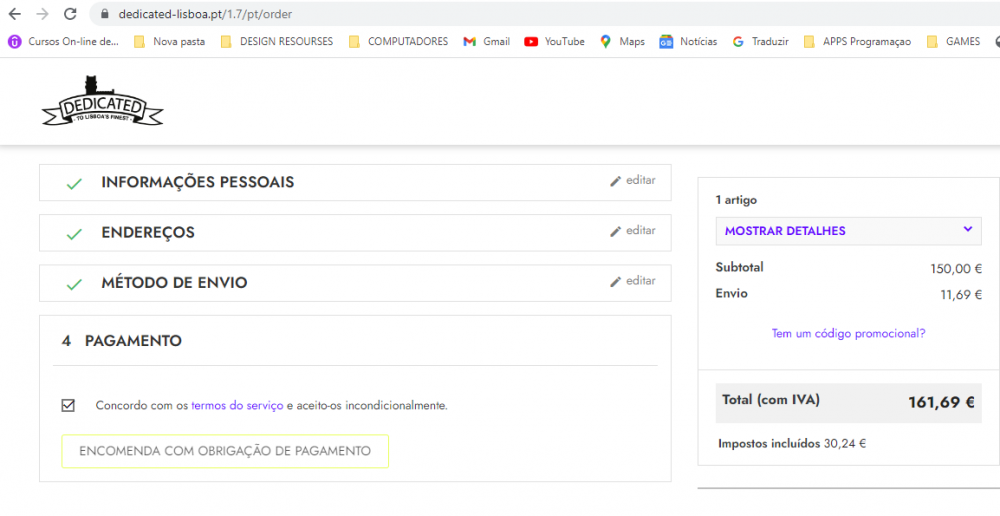1000x516 pixels.
Task: Edit the Método de Envio step
Action: point(632,281)
